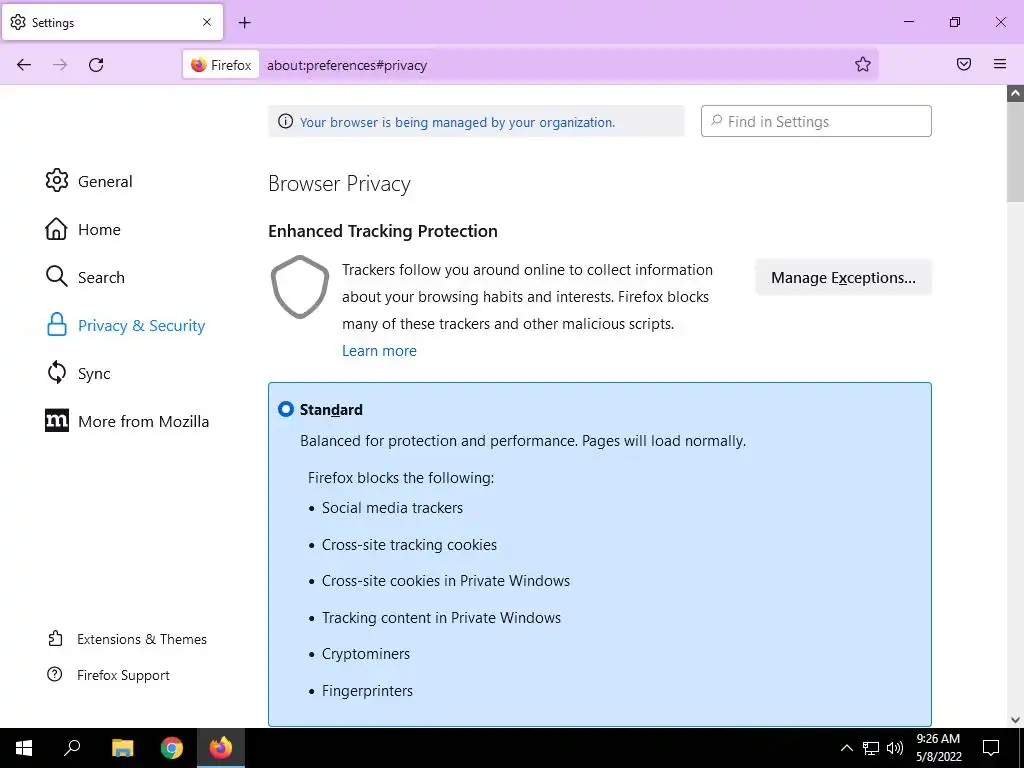Click the Cross-site tracking cookies item
The height and width of the screenshot is (768, 1024).
[x=409, y=545]
